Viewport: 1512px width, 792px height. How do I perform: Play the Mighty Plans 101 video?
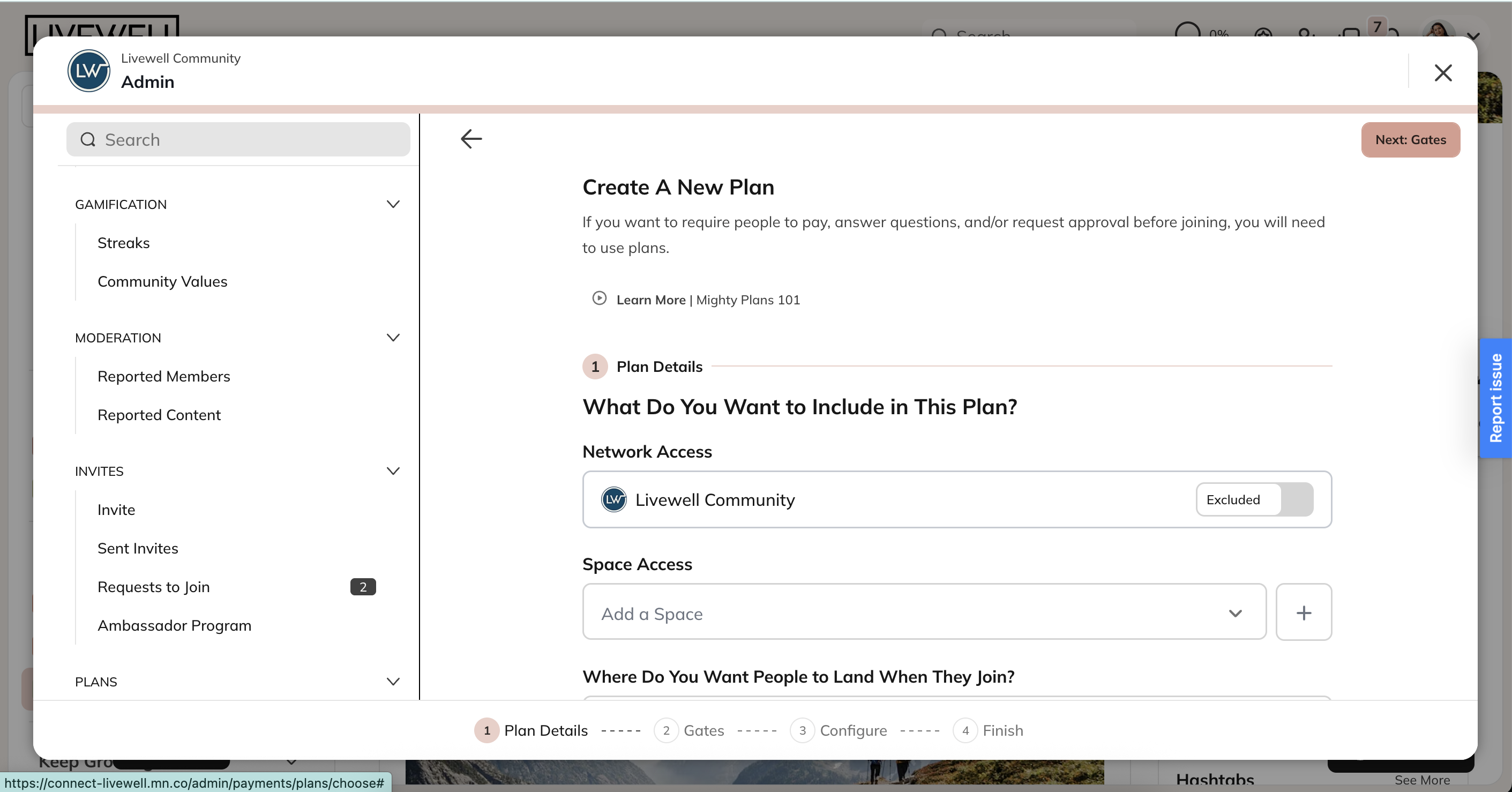(x=598, y=299)
